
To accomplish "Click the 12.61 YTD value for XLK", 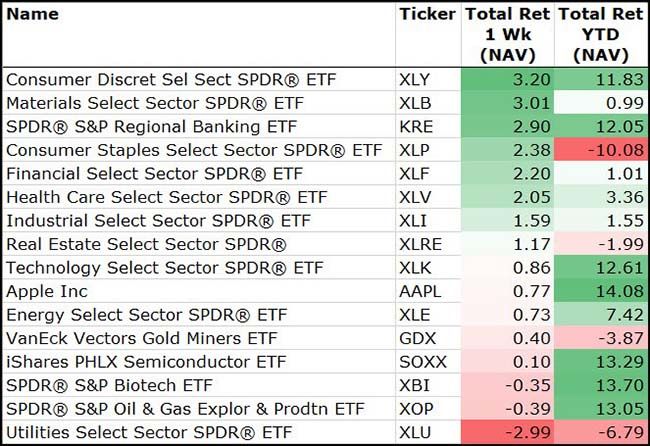I will [599, 268].
